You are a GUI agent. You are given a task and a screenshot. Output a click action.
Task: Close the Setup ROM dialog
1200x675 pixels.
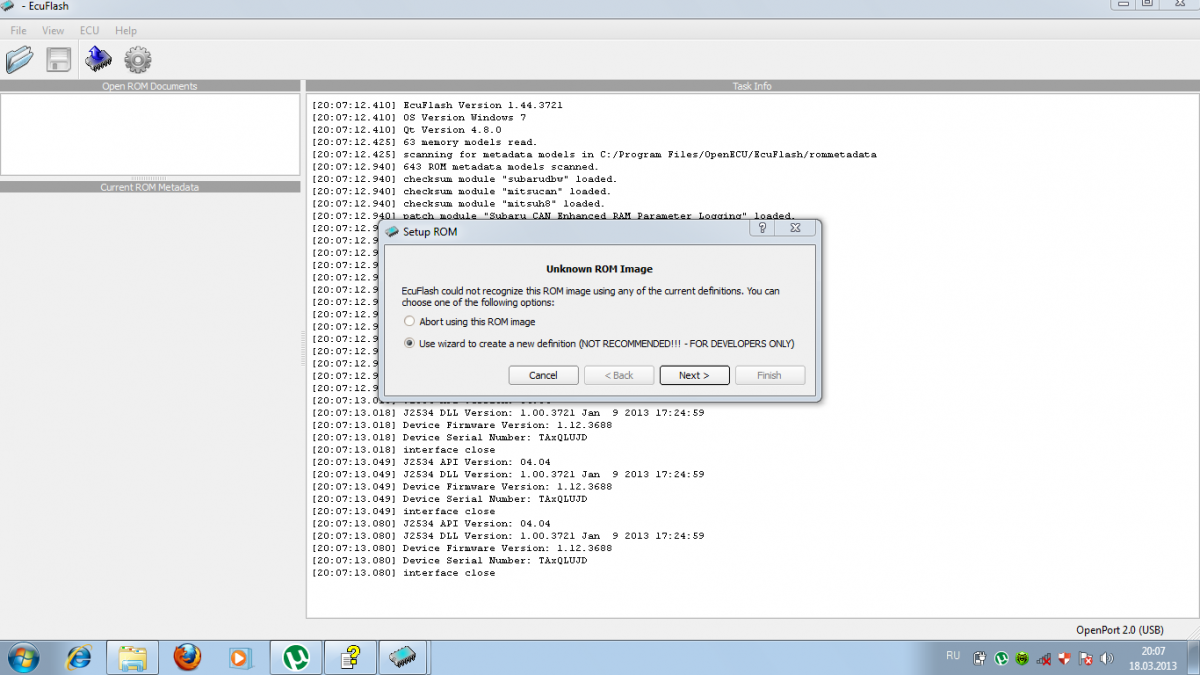point(795,228)
